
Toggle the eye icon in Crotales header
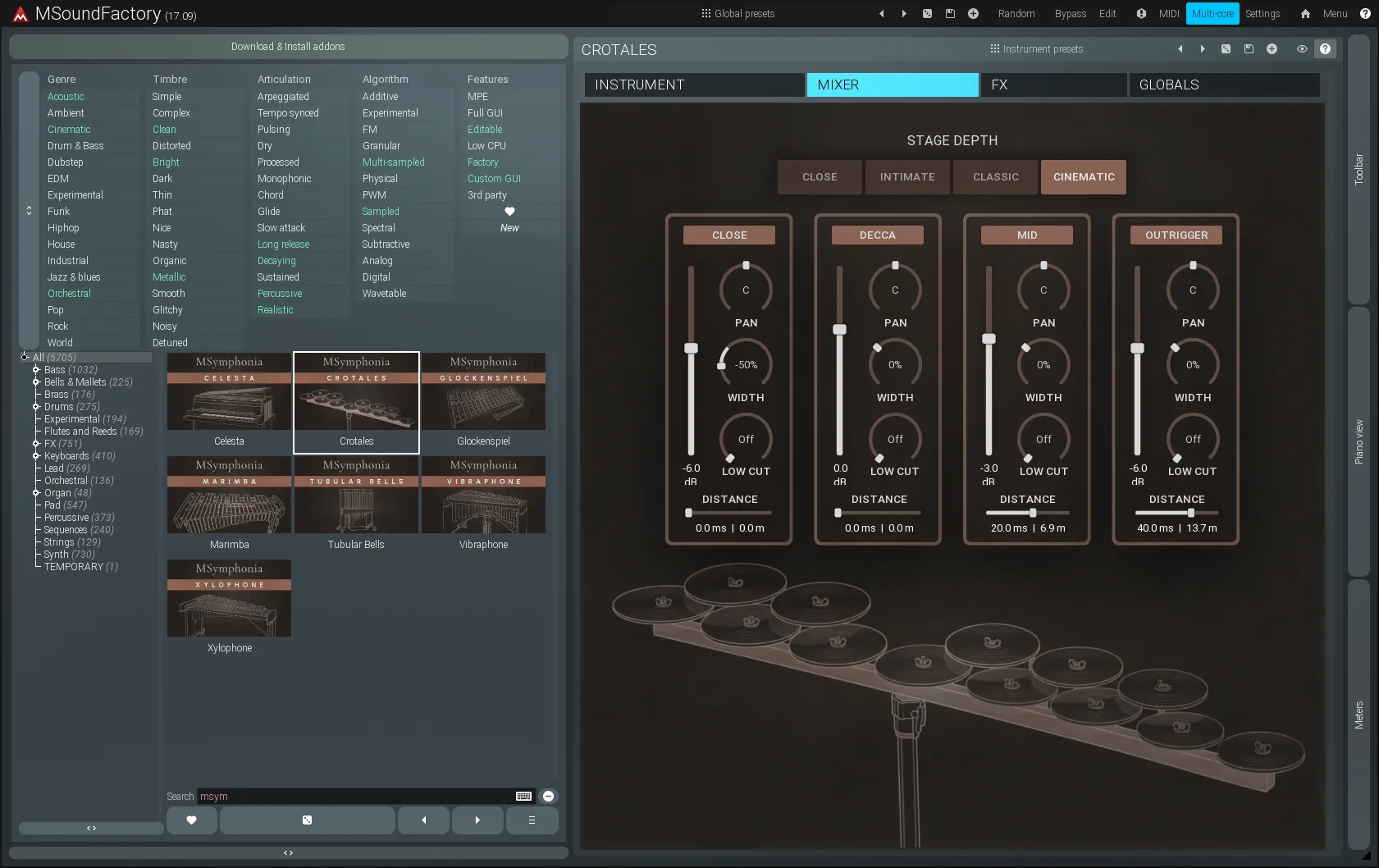pyautogui.click(x=1301, y=49)
